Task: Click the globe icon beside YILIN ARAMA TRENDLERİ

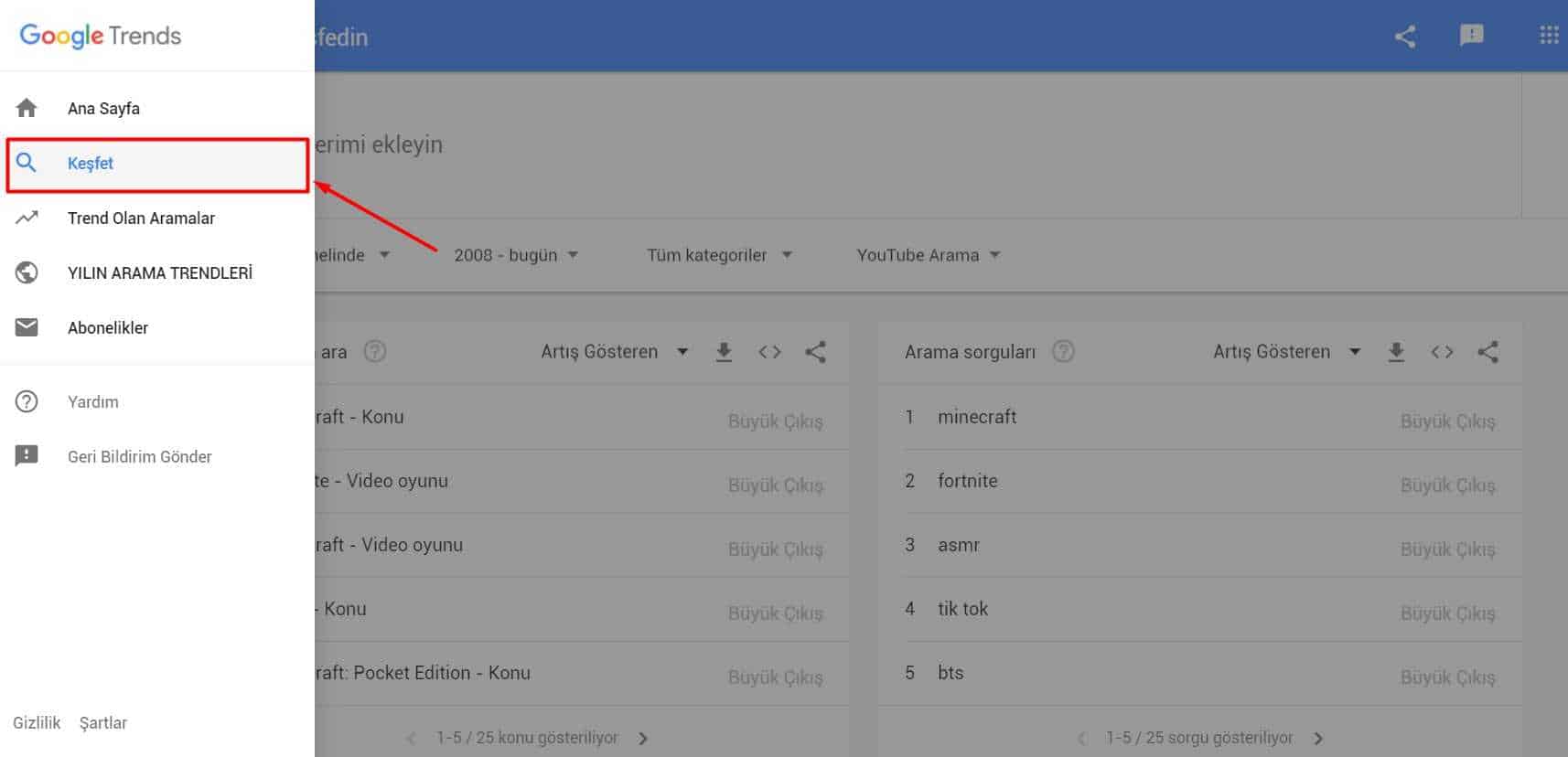Action: (x=27, y=272)
